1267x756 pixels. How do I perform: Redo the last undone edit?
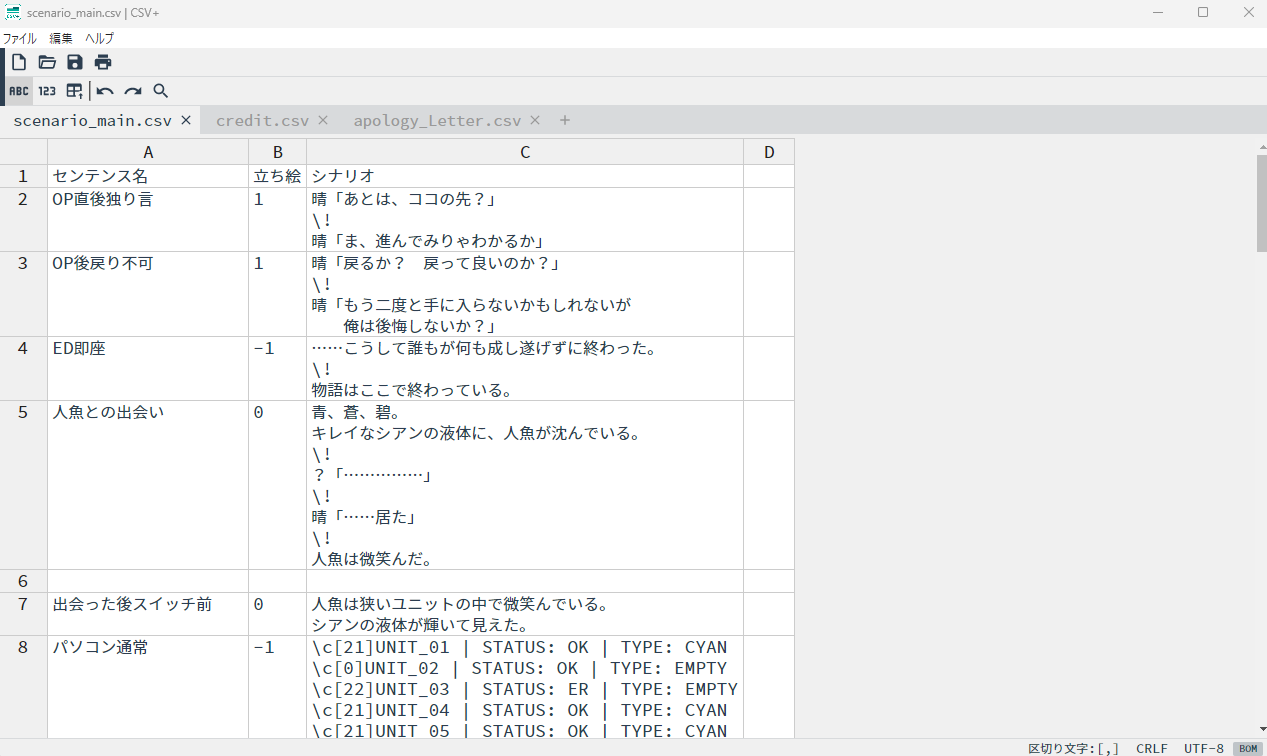pyautogui.click(x=132, y=91)
